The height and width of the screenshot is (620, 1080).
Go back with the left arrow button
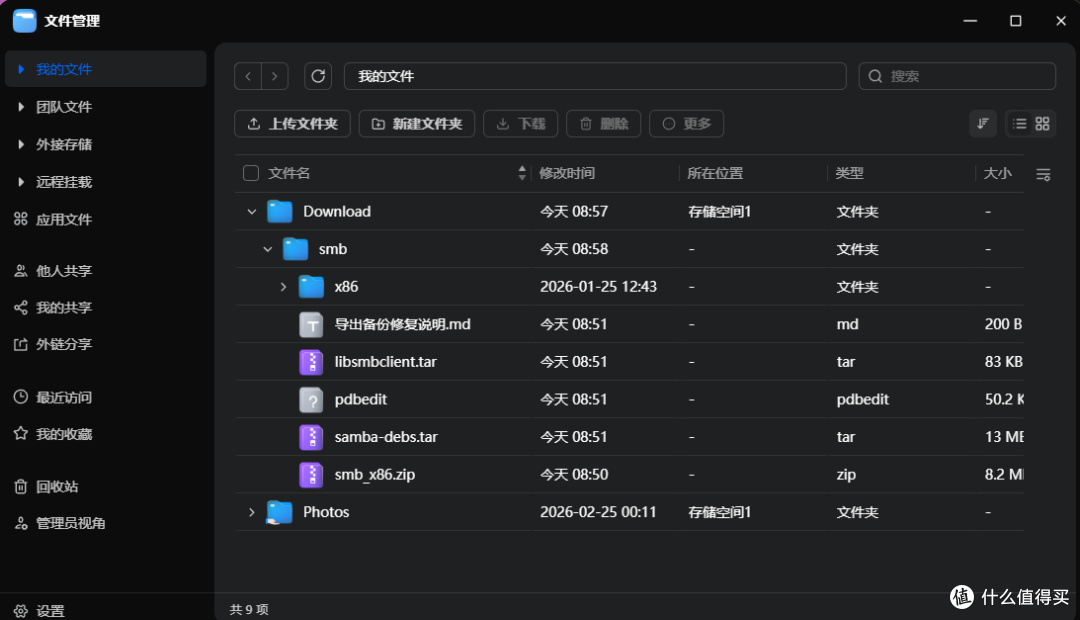[248, 76]
